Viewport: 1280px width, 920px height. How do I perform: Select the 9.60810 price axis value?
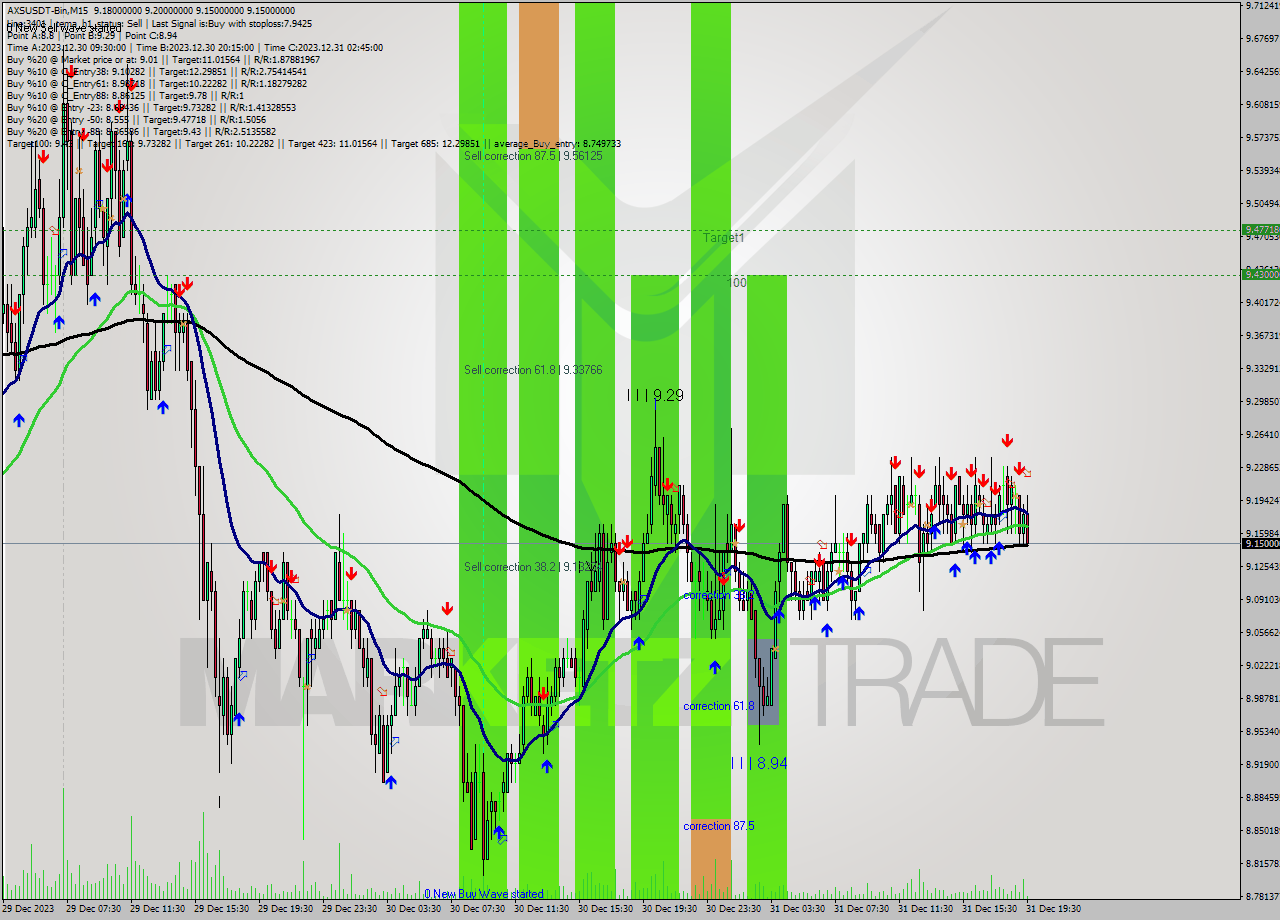tap(1261, 105)
